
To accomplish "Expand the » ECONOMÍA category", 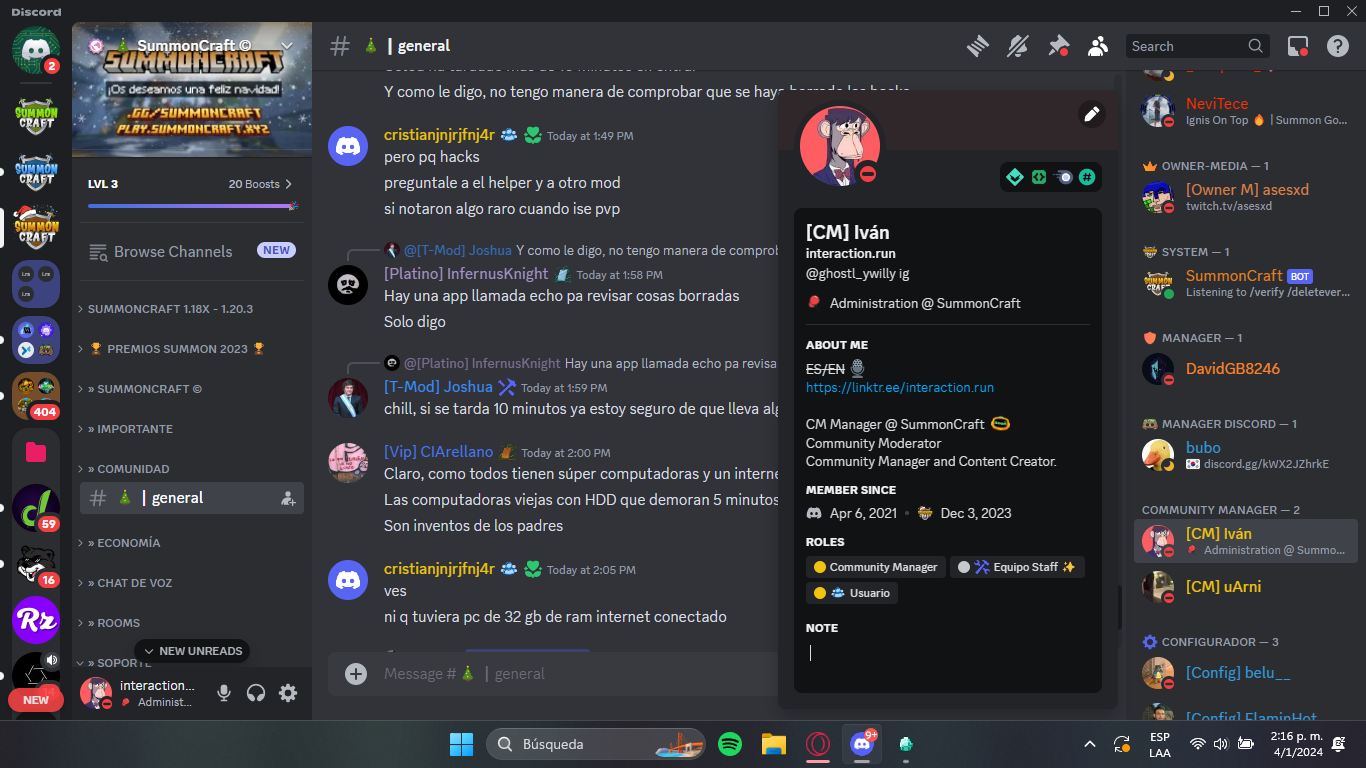I will click(x=119, y=543).
